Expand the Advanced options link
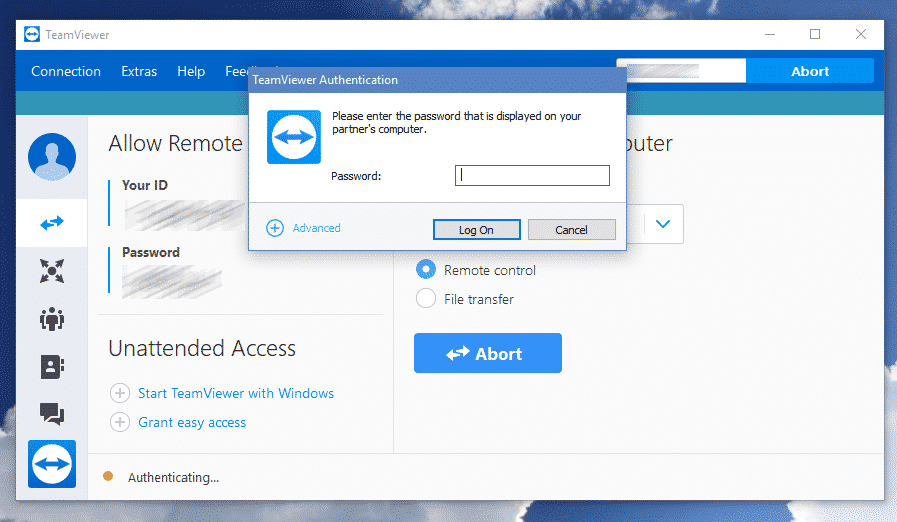The height and width of the screenshot is (522, 897). [x=316, y=228]
